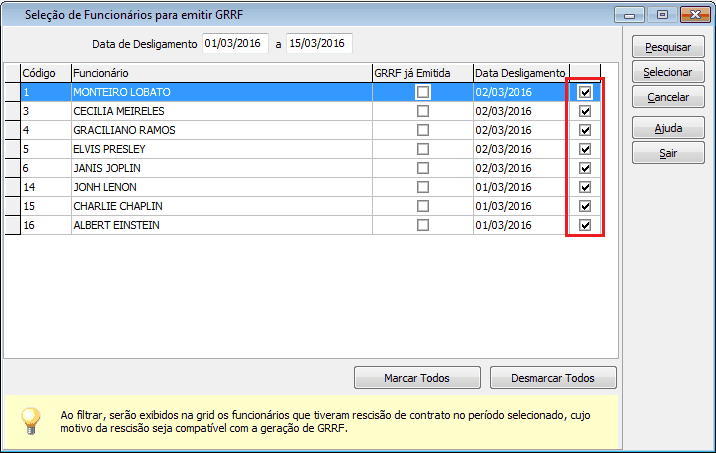Sort by Funcionário column header
Screen dimensions: 716x453
tap(220, 73)
